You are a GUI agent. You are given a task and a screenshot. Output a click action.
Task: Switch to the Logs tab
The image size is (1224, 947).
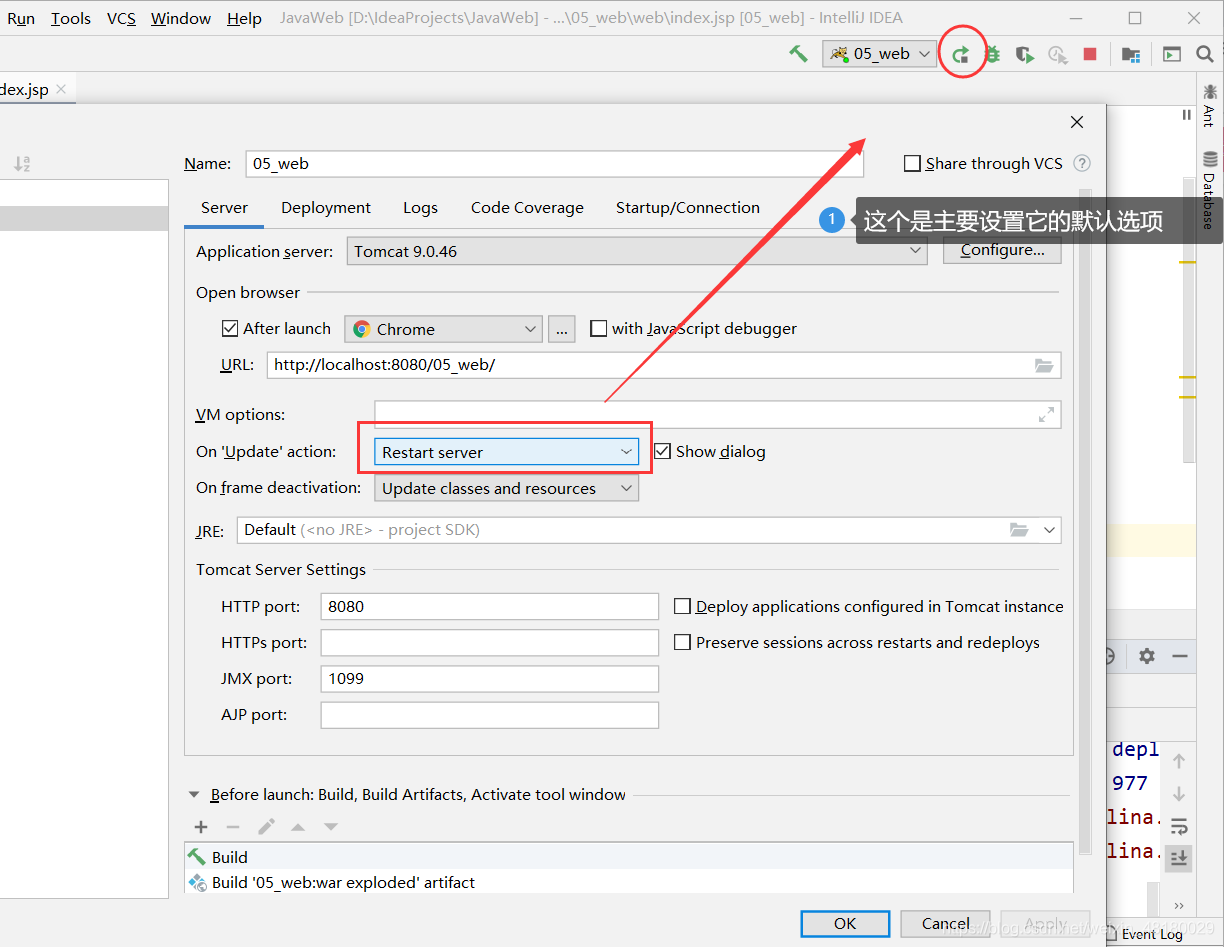[420, 207]
